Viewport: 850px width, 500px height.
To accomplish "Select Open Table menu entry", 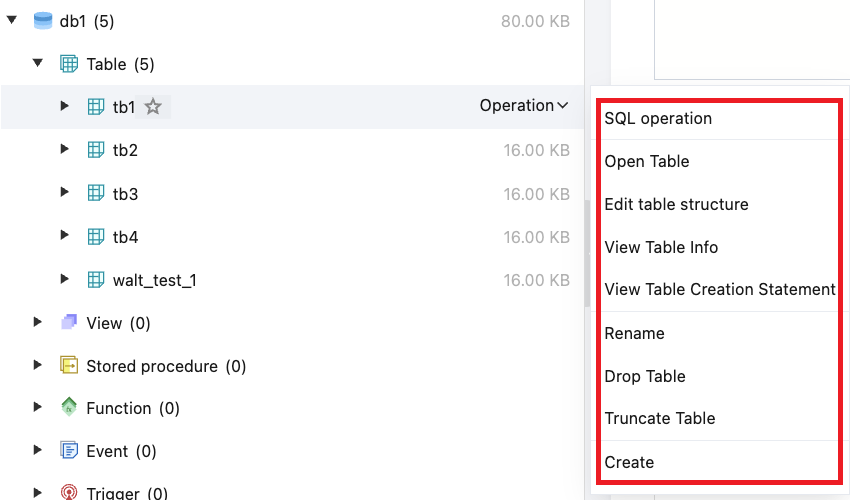I will tap(647, 161).
